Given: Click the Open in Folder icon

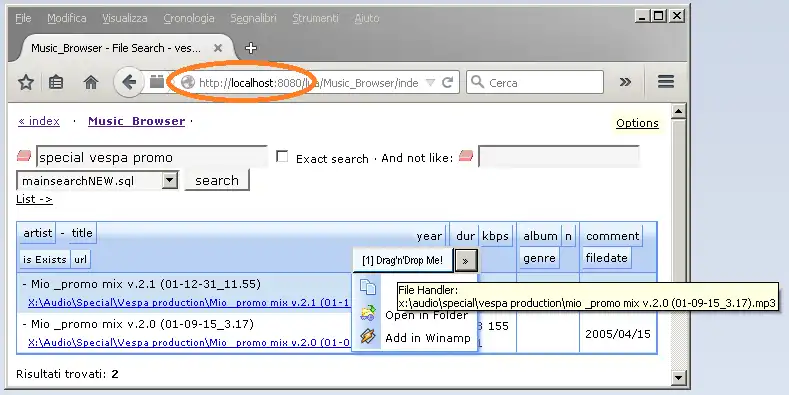Looking at the screenshot, I should pos(368,313).
